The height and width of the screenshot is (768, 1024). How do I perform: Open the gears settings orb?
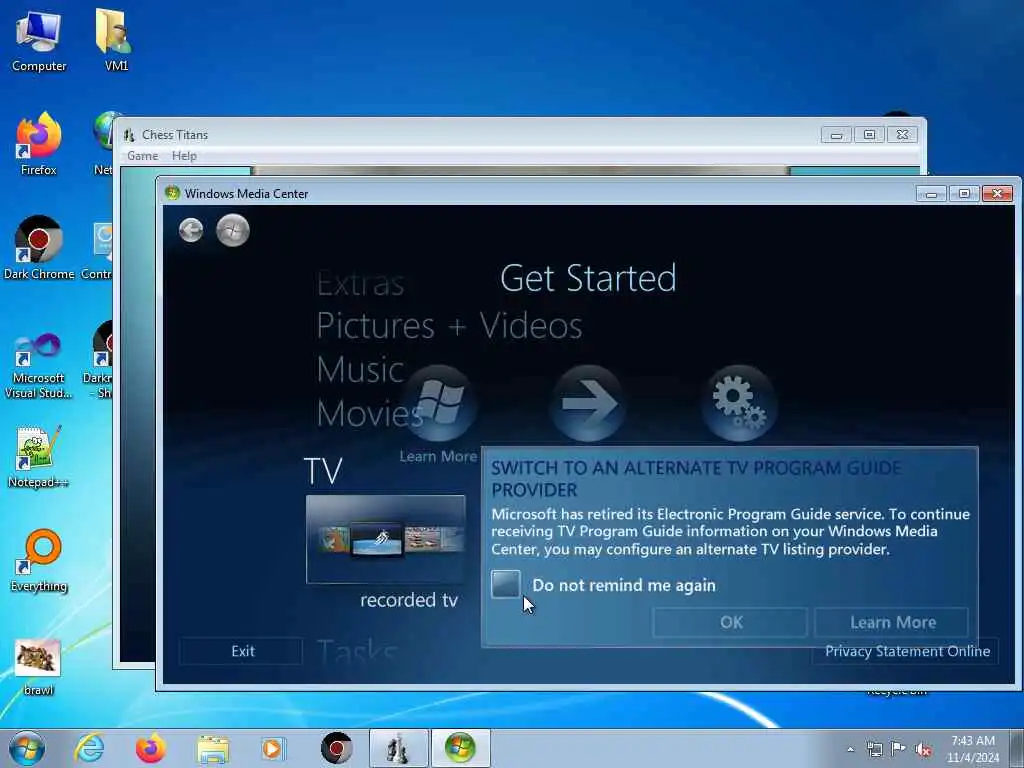click(x=739, y=403)
